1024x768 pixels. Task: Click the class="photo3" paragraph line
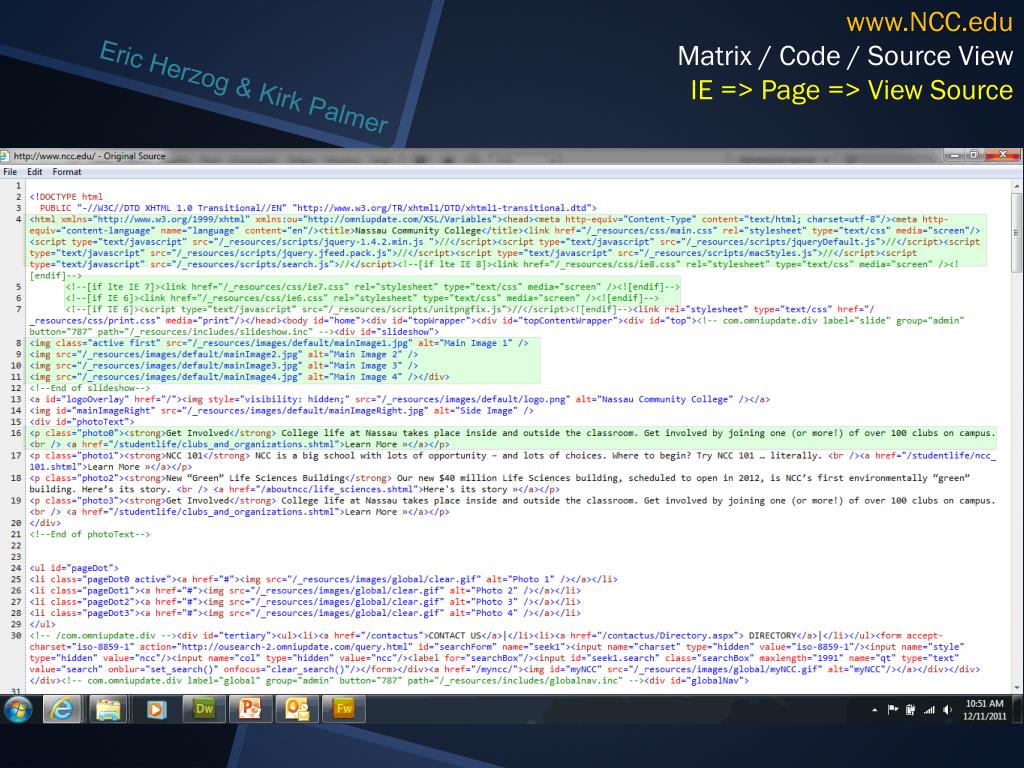point(513,506)
